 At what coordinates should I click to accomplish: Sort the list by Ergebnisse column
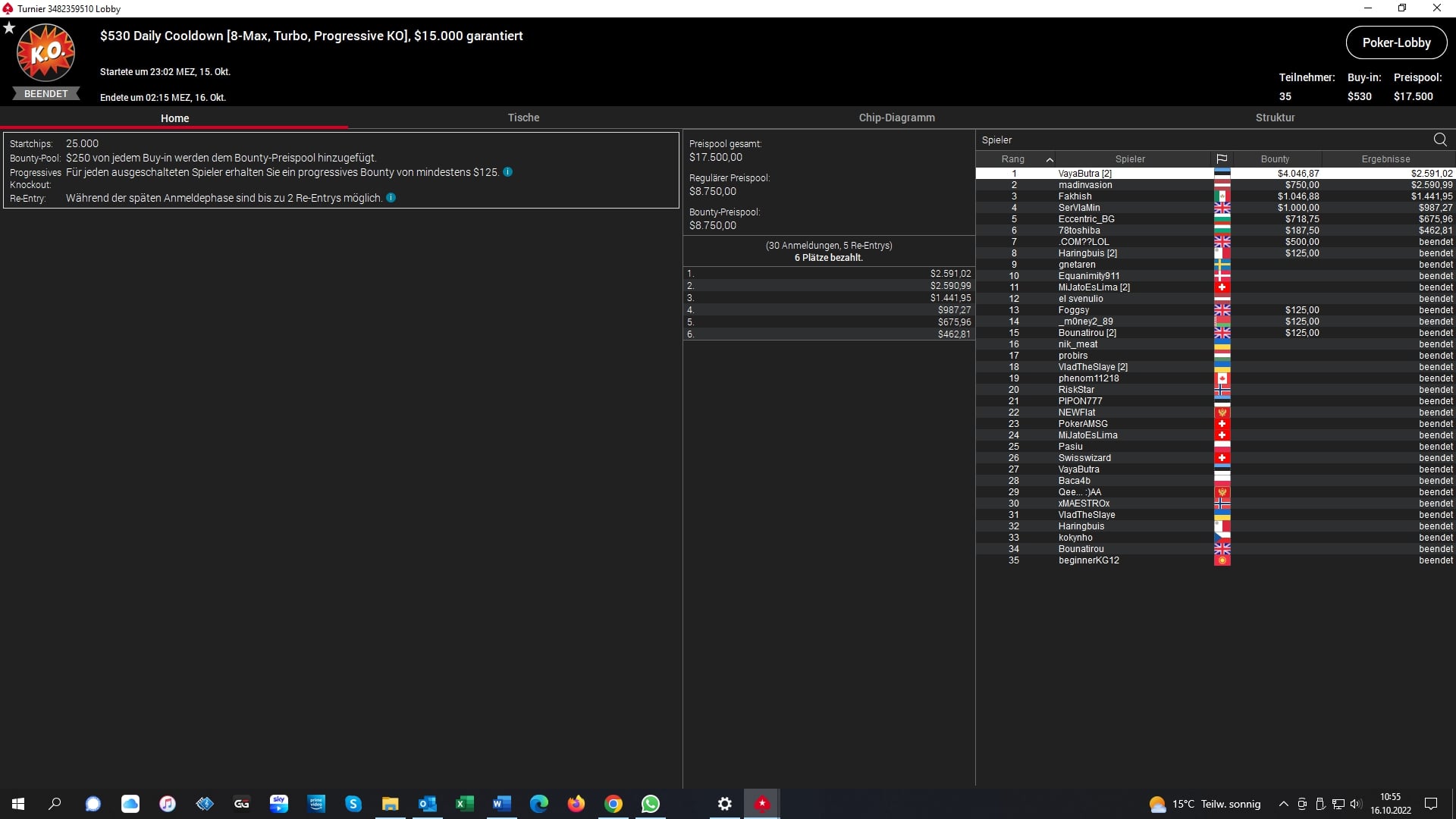tap(1385, 159)
